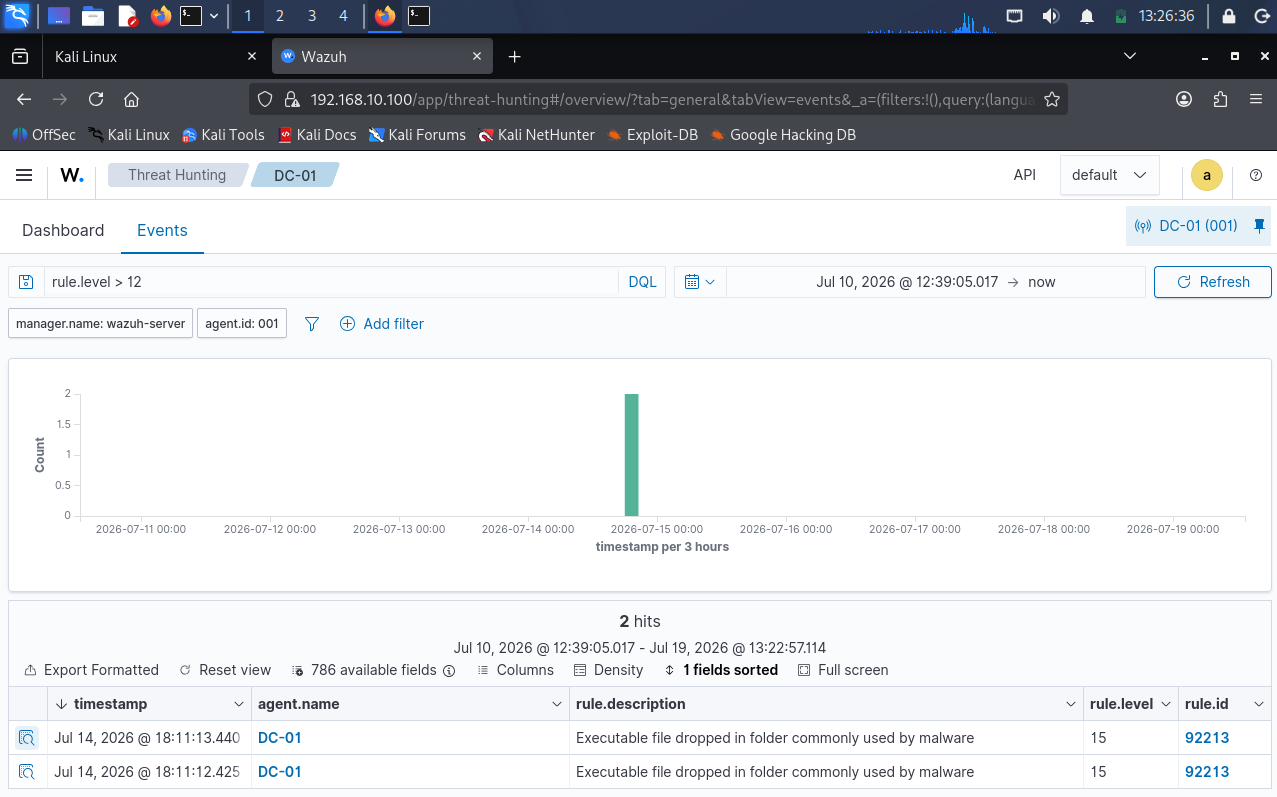Open the help question mark icon

pos(1256,175)
